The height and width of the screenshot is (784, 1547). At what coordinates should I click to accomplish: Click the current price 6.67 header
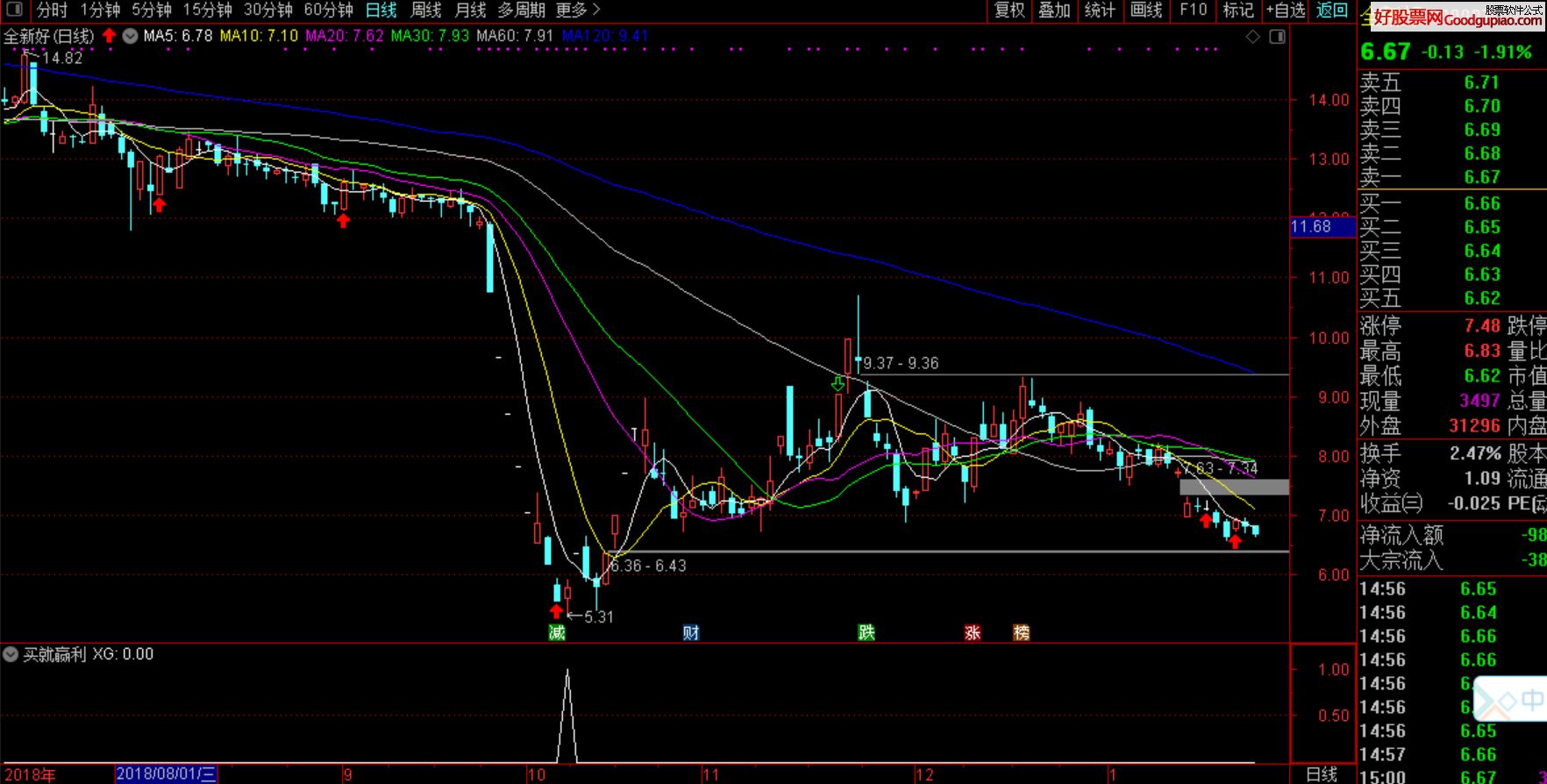pyautogui.click(x=1386, y=52)
